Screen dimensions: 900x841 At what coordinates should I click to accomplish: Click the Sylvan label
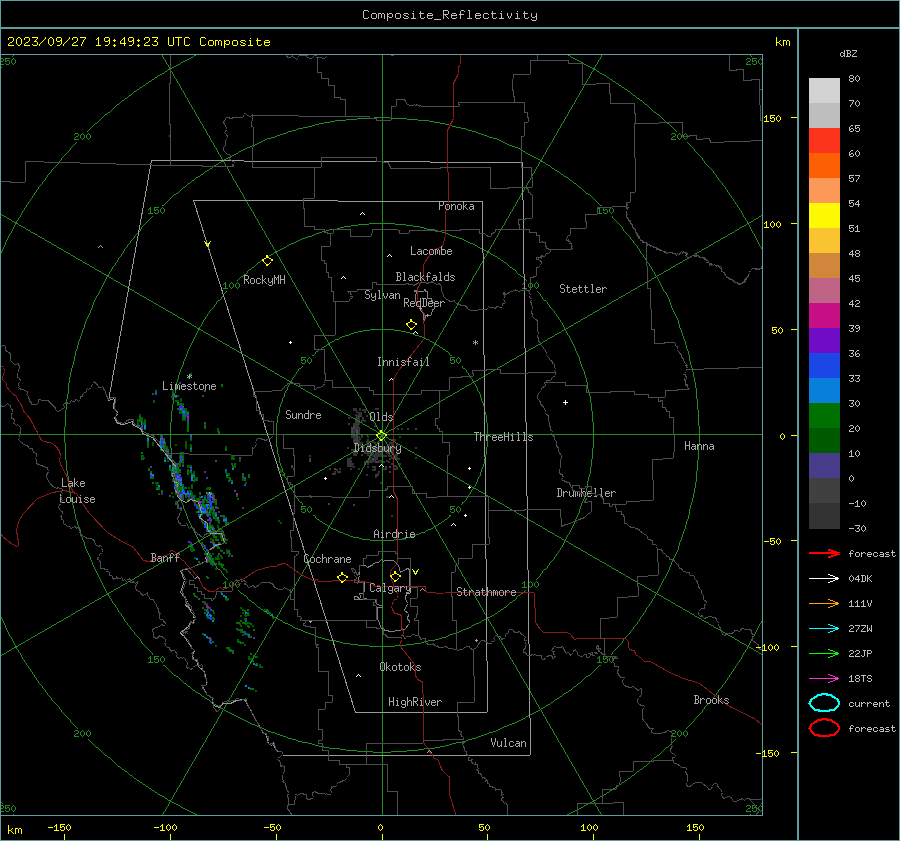(382, 295)
